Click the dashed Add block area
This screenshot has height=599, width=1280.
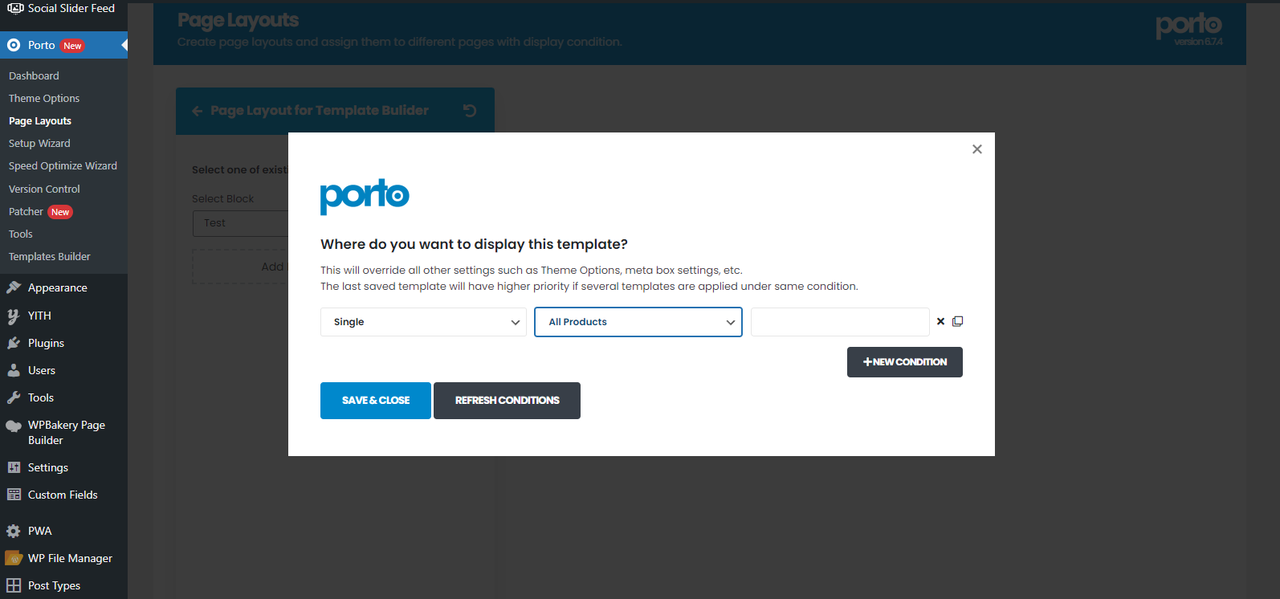tap(240, 267)
